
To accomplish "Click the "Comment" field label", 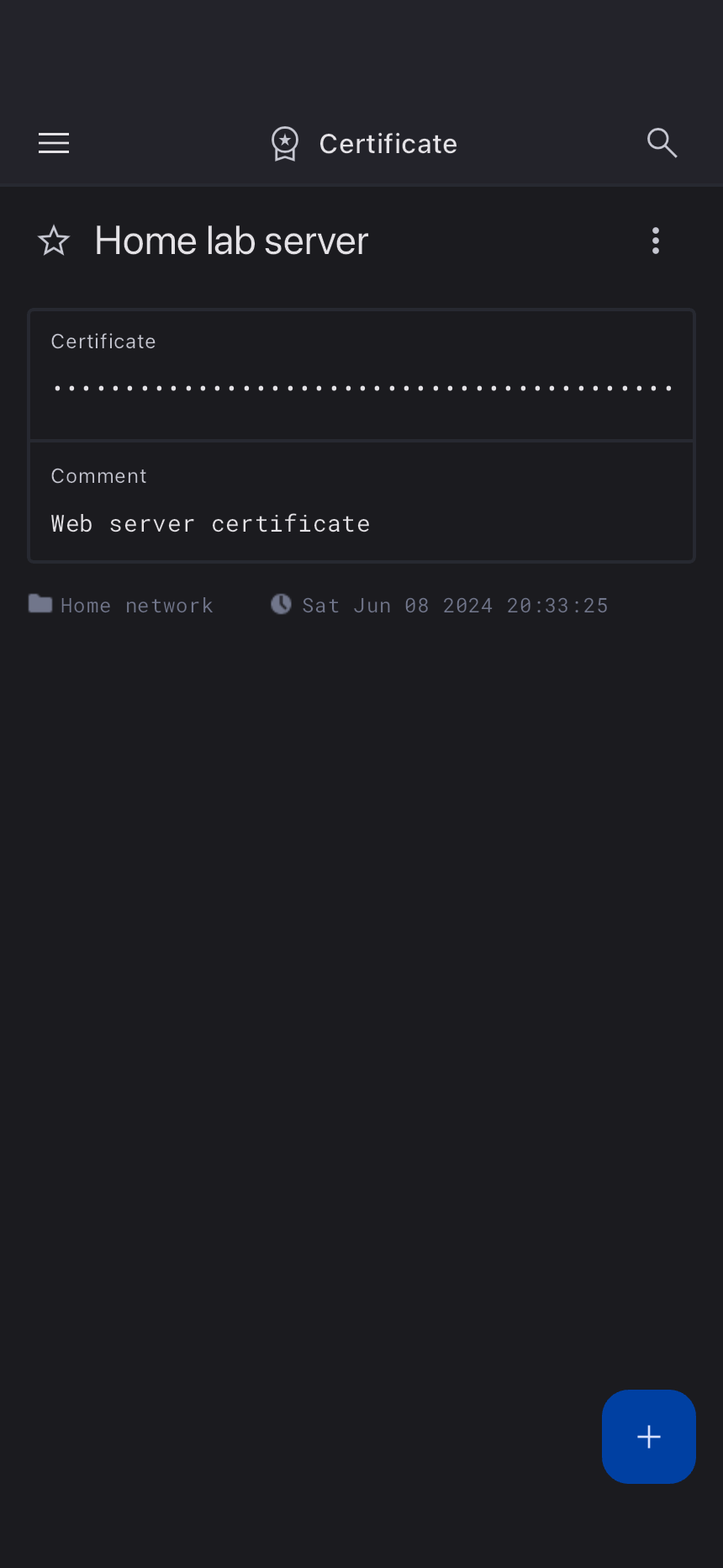I will [x=99, y=476].
